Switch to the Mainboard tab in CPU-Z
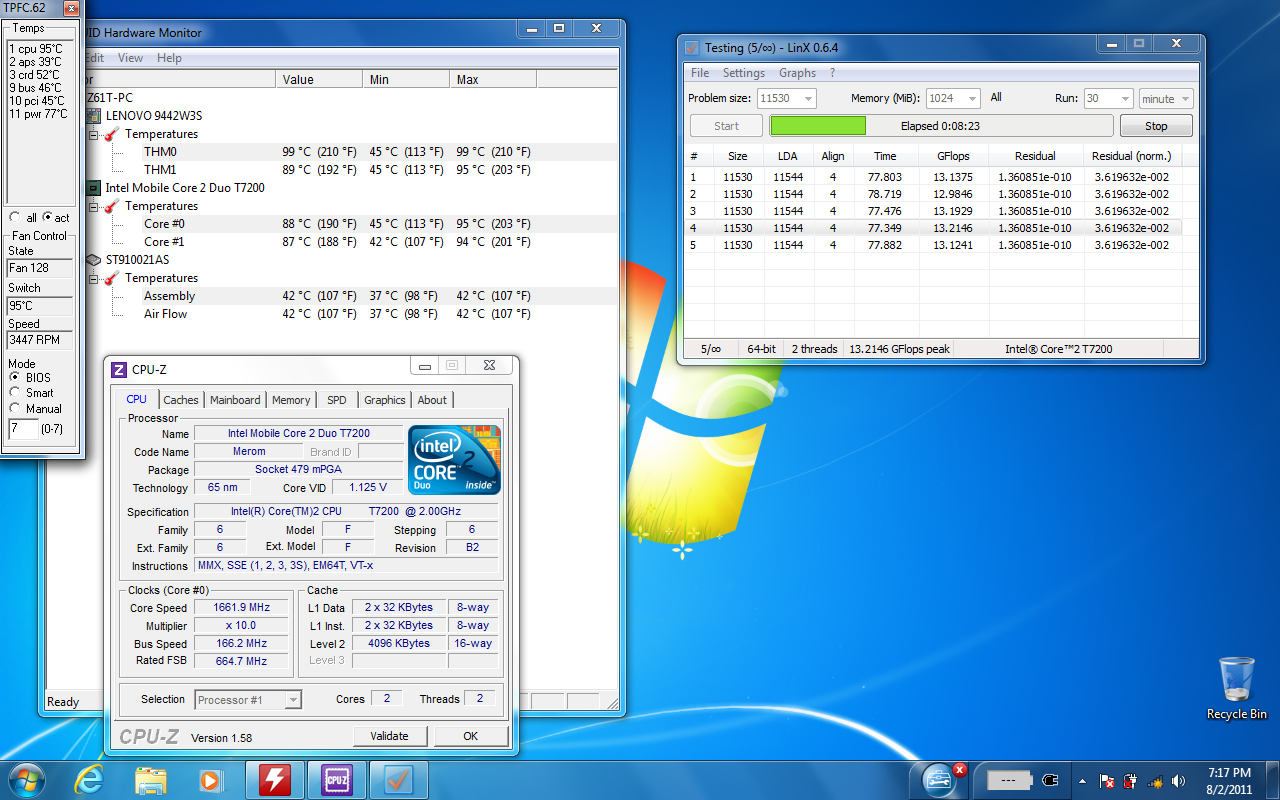Image resolution: width=1280 pixels, height=800 pixels. coord(235,400)
